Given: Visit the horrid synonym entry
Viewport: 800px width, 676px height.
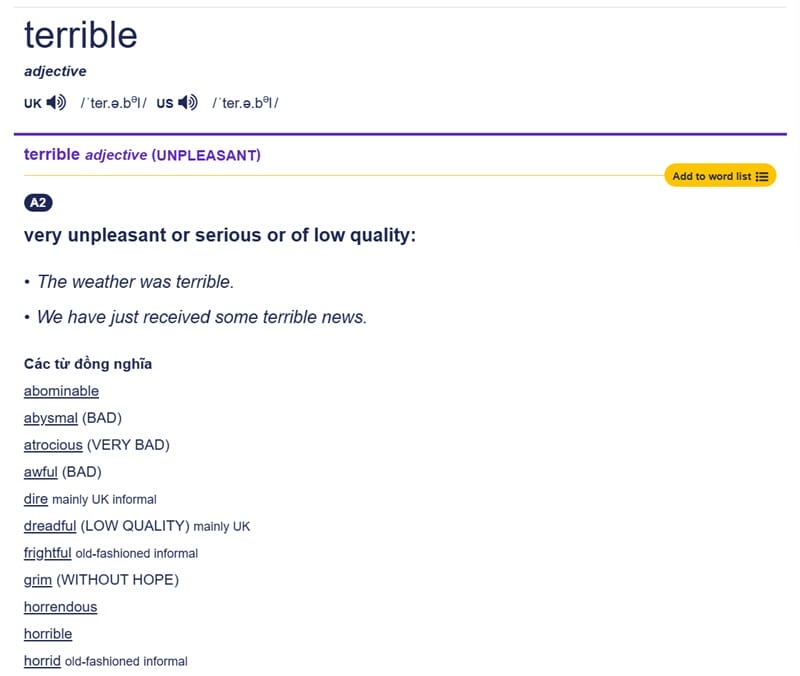Looking at the screenshot, I should [x=42, y=661].
